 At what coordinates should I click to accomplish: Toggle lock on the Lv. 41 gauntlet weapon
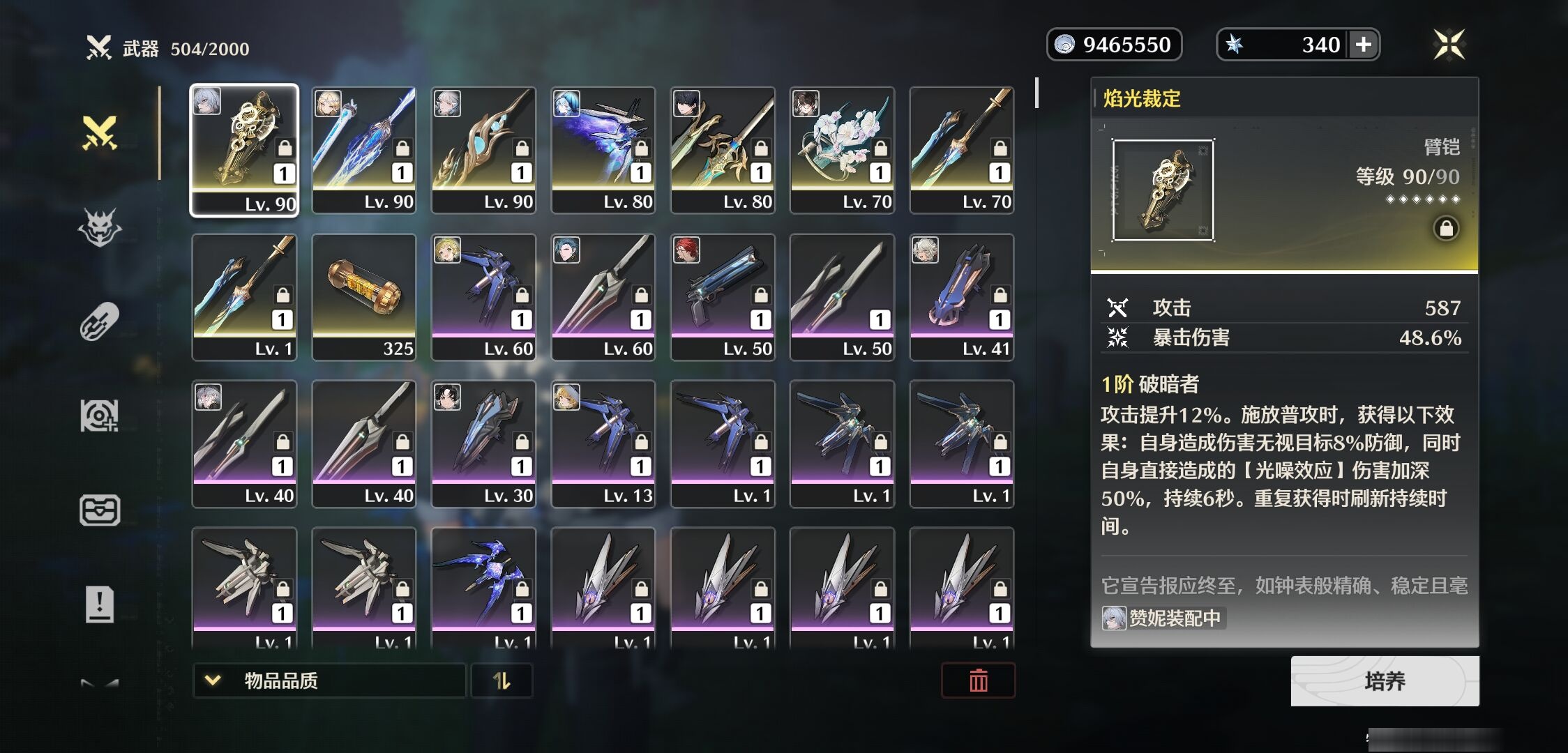pos(1000,294)
